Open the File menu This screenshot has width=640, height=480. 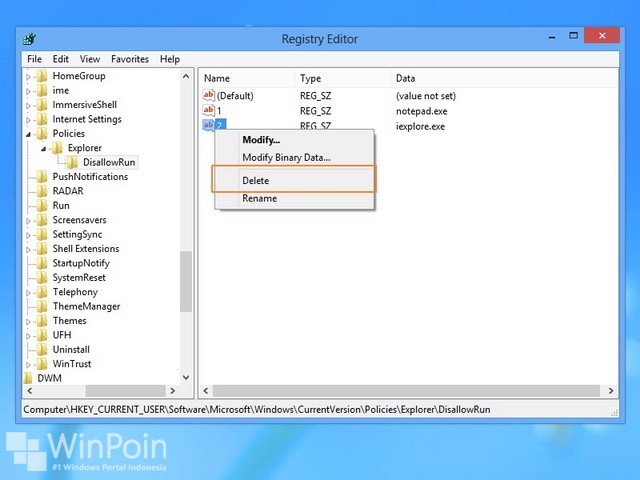tap(34, 59)
